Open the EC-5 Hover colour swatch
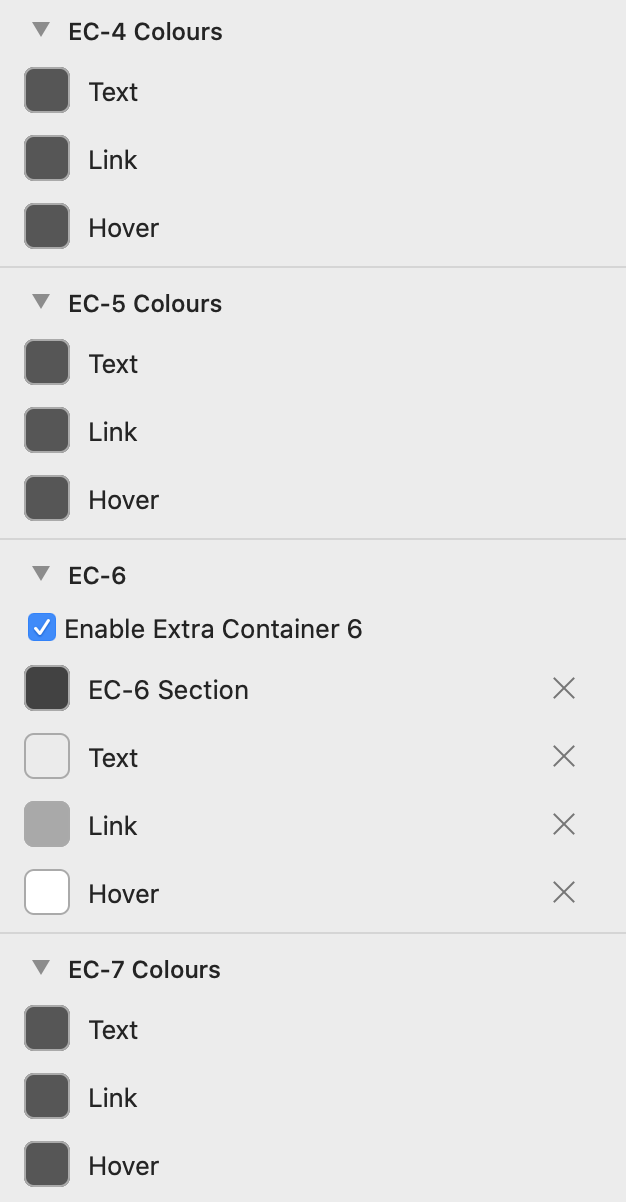The width and height of the screenshot is (626, 1202). click(47, 498)
